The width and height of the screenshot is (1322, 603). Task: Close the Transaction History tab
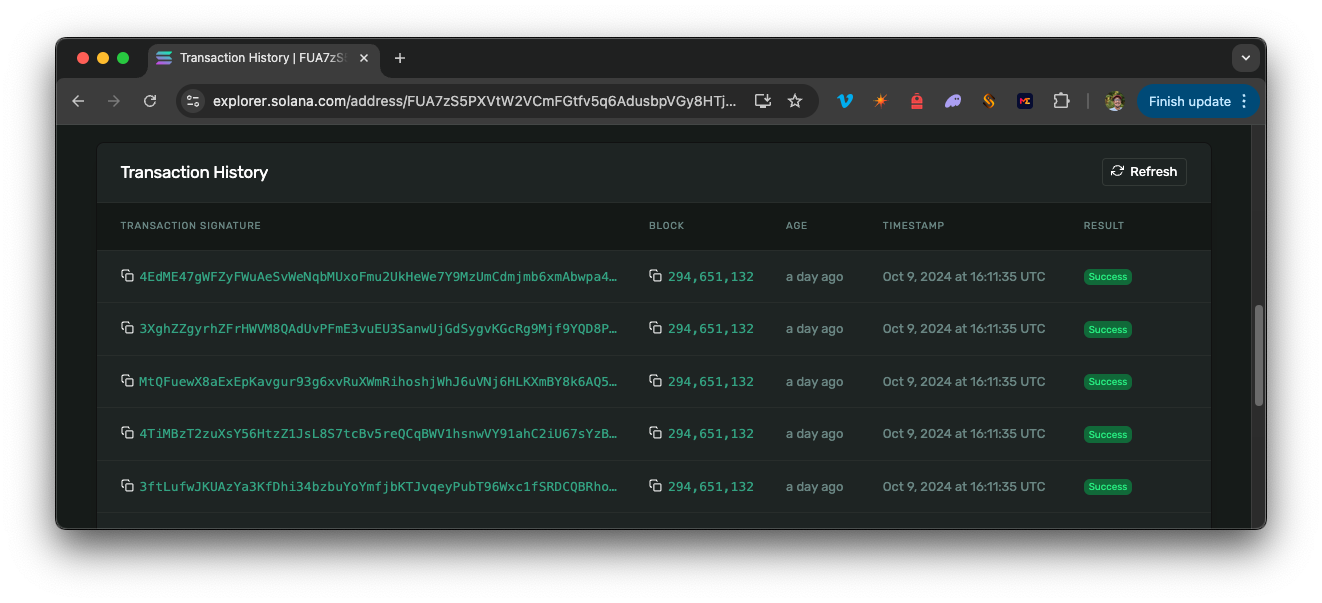click(364, 58)
